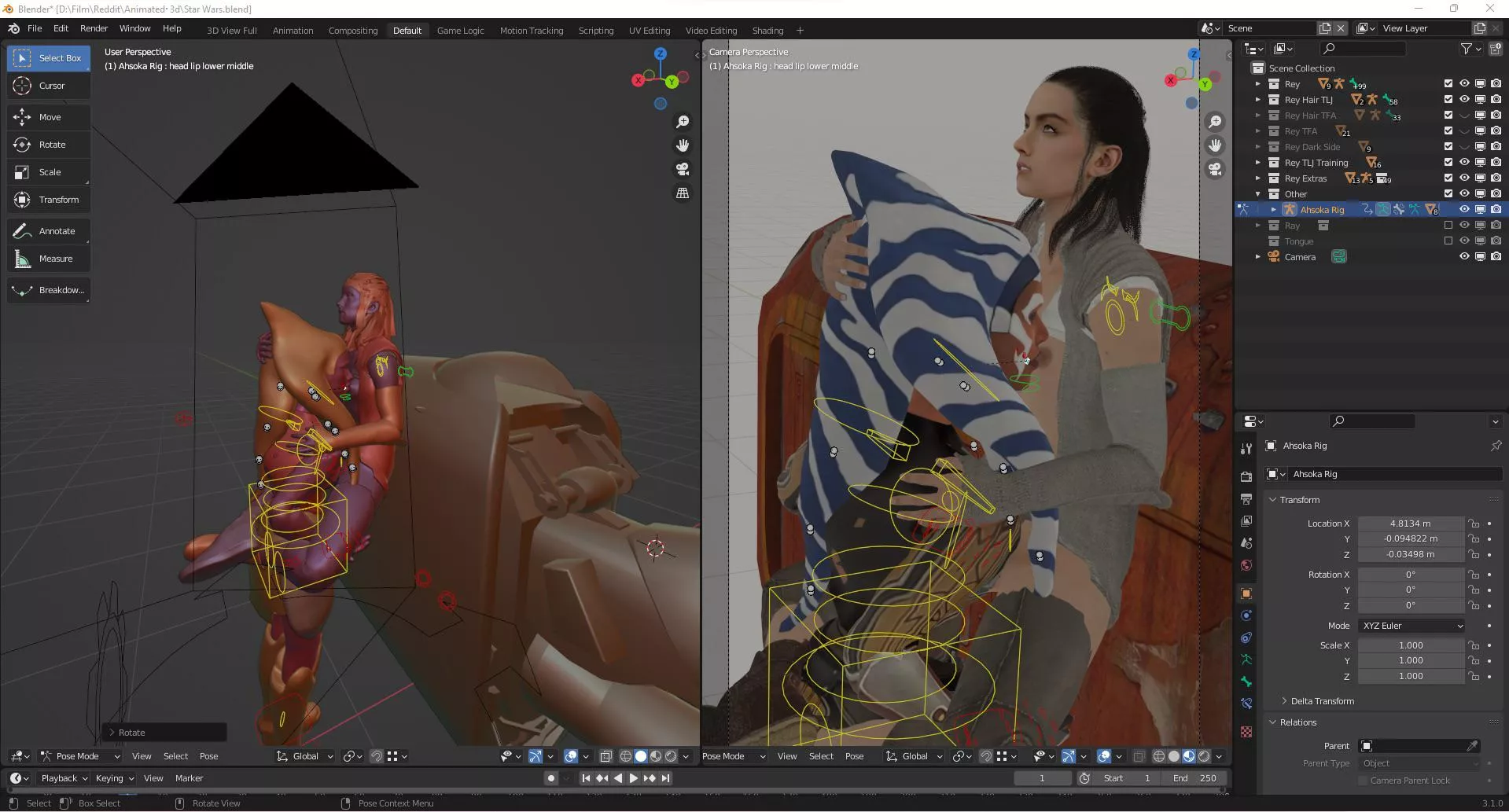Select the Cursor tool
This screenshot has width=1509, height=812.
49,86
